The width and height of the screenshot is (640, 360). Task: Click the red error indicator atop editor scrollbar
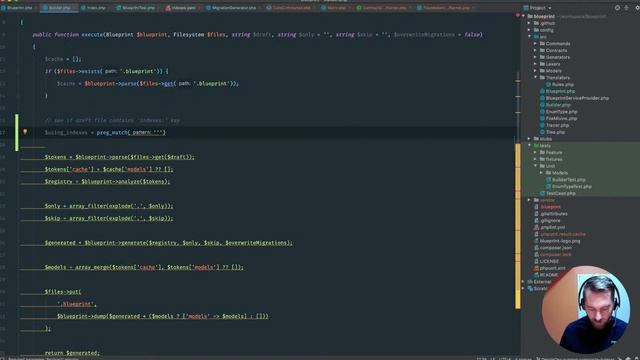pos(518,16)
